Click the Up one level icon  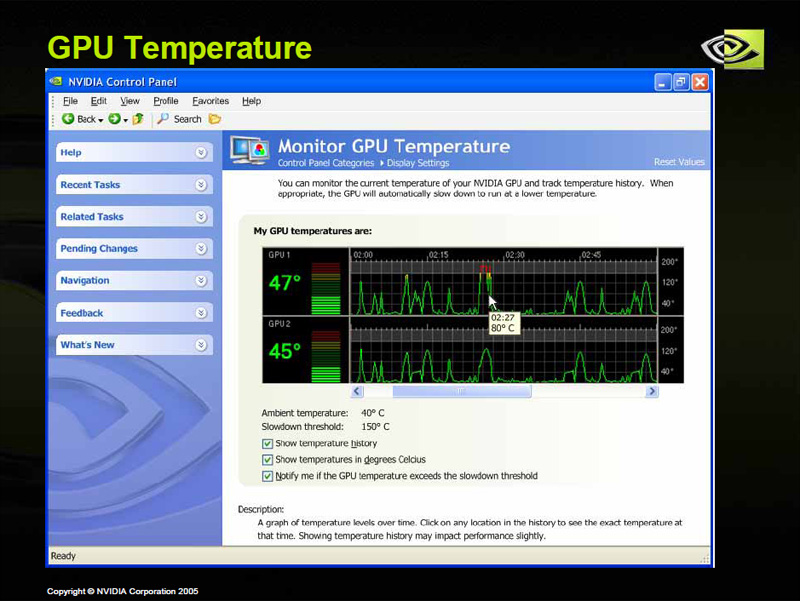[138, 119]
